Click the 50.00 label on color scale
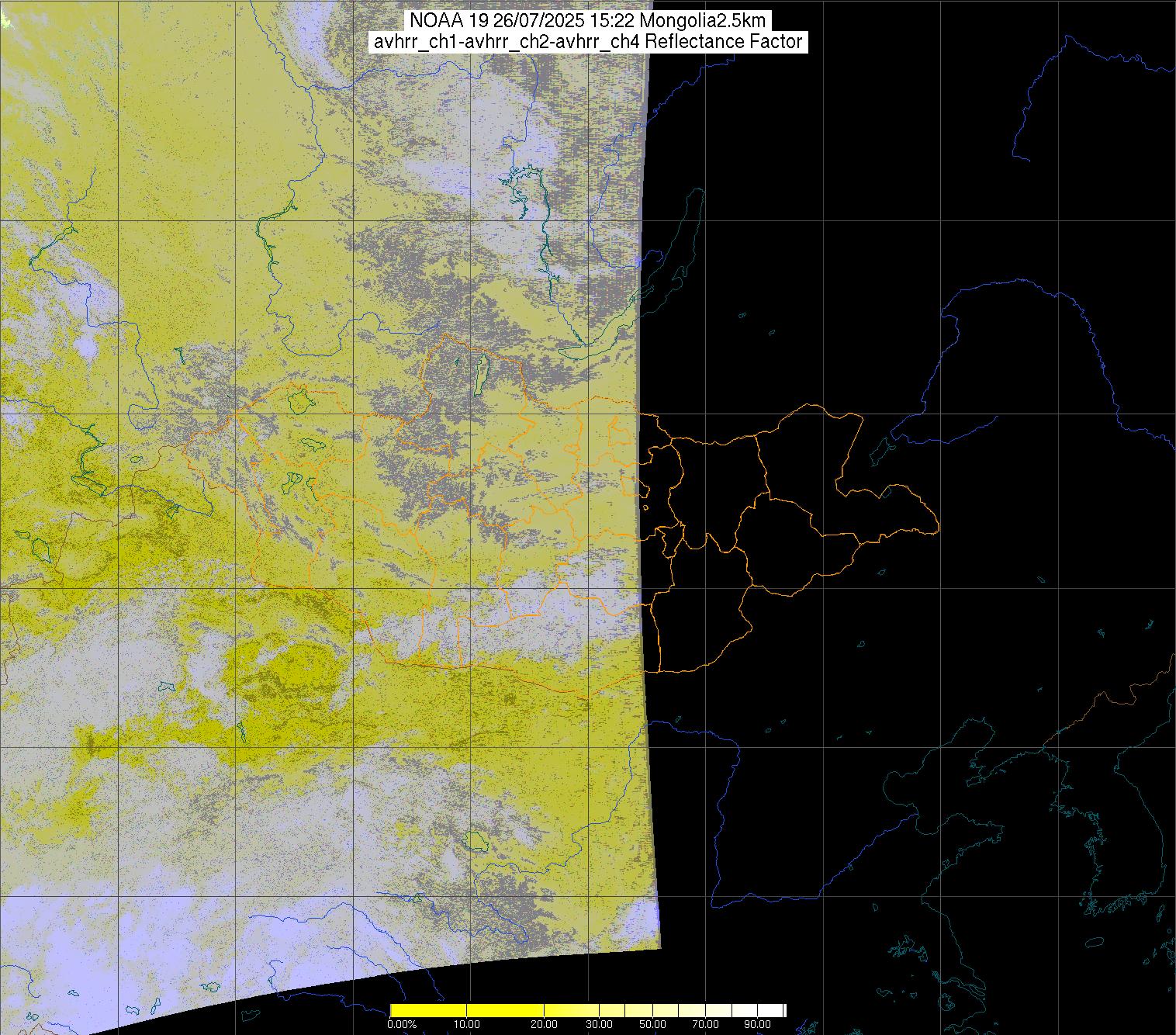 [652, 1025]
